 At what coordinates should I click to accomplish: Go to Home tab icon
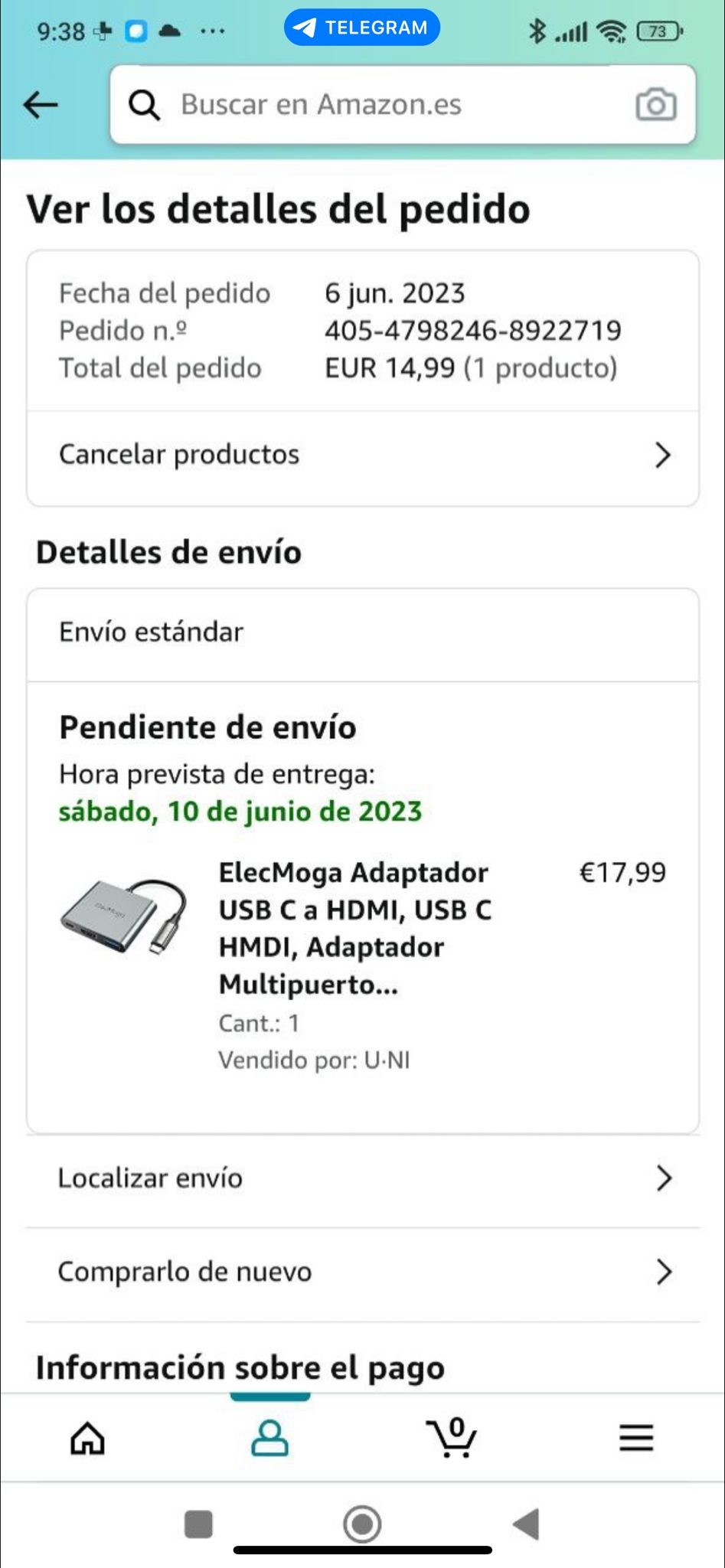click(88, 1439)
